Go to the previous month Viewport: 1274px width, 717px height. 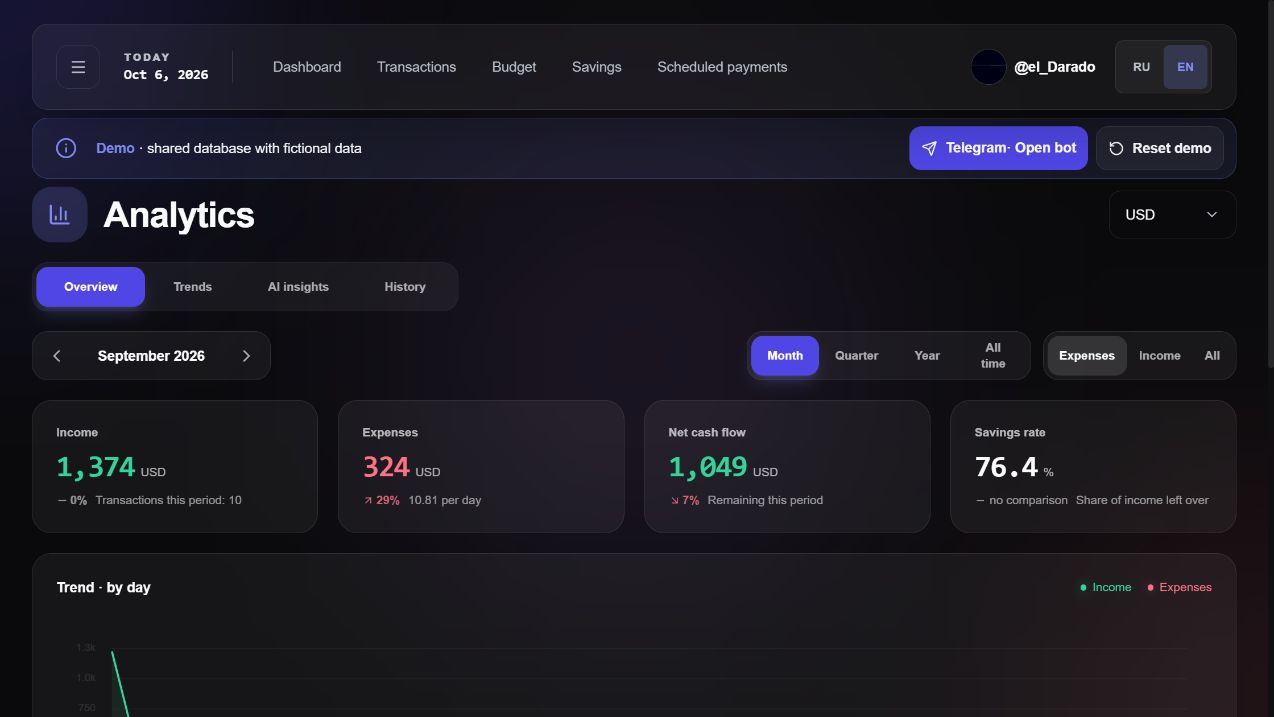tap(57, 356)
